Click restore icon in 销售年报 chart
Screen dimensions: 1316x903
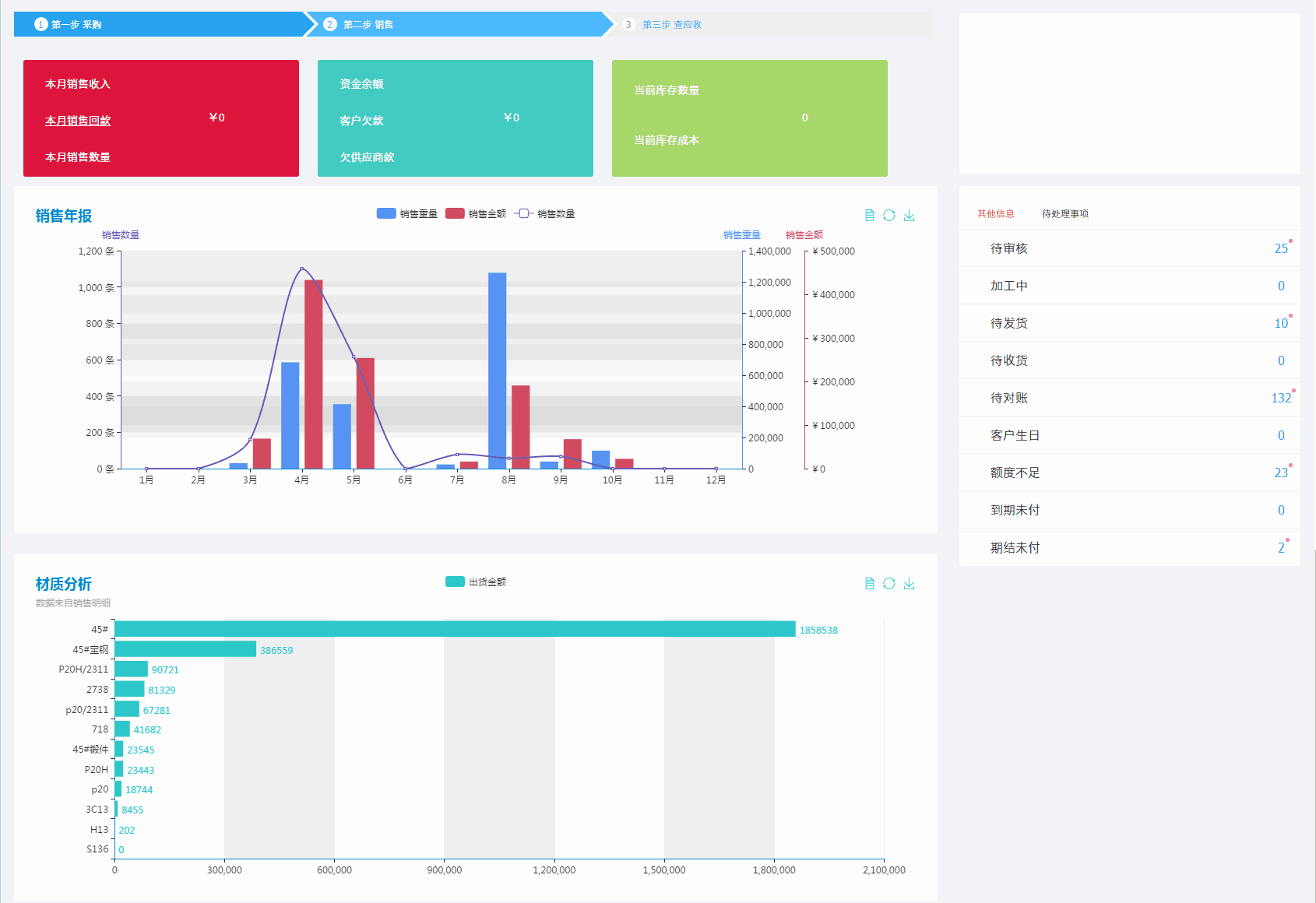(889, 216)
